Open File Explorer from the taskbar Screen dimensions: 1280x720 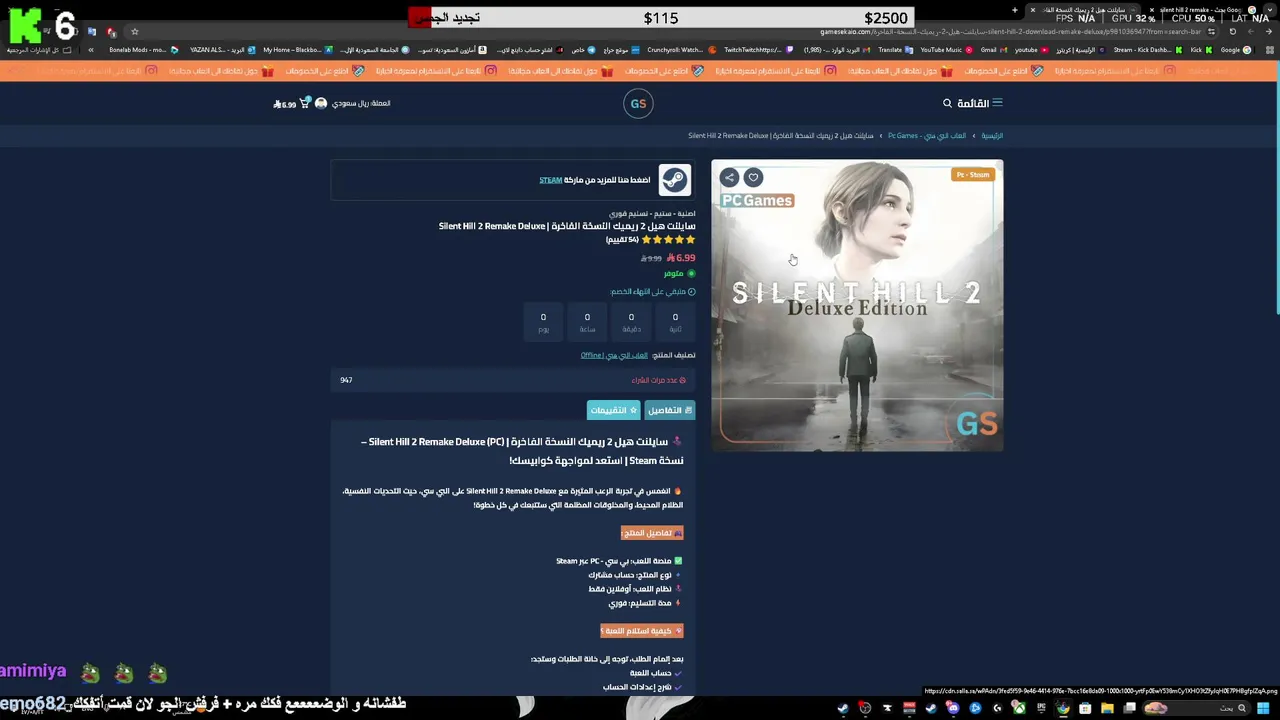click(1107, 708)
